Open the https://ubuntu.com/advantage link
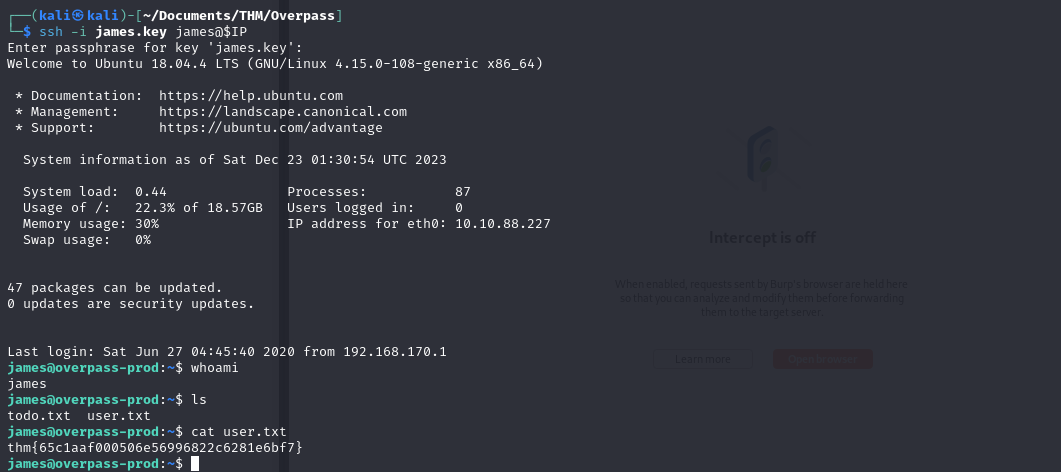The height and width of the screenshot is (472, 1061). pyautogui.click(x=271, y=128)
